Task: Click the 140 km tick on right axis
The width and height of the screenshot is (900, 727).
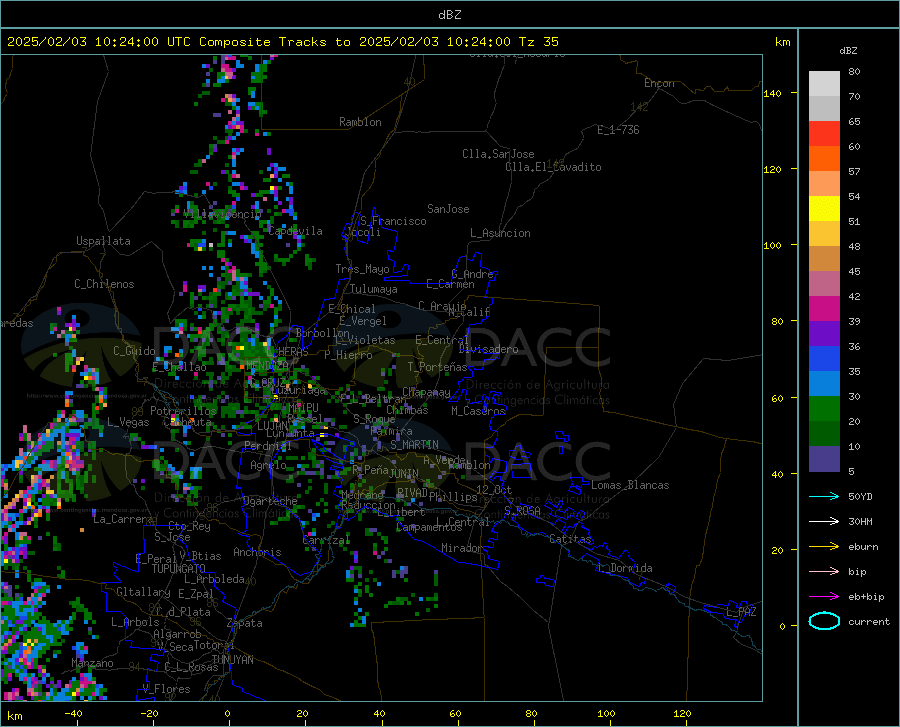Action: point(772,93)
